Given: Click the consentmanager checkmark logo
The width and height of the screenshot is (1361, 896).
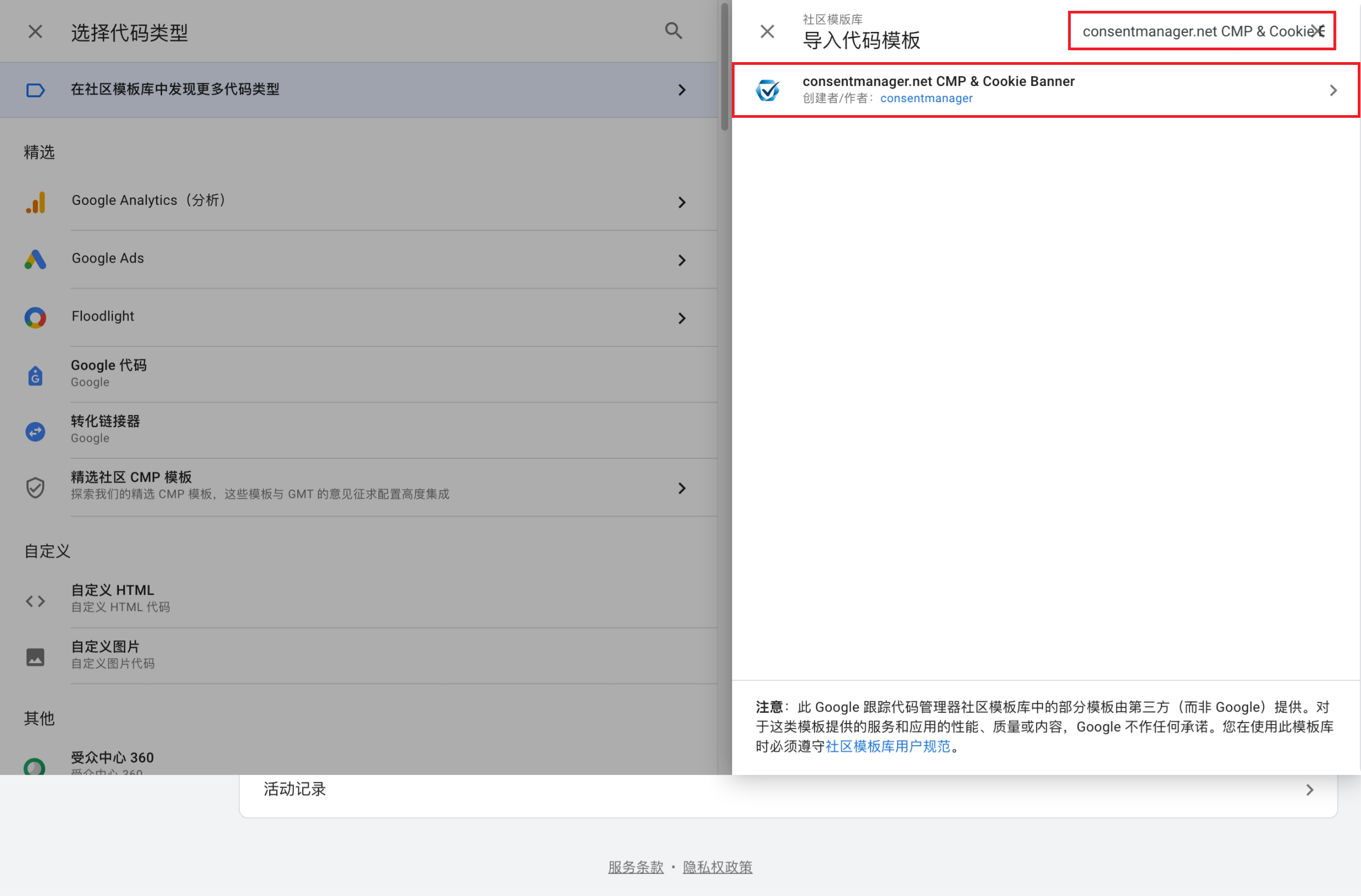Looking at the screenshot, I should [x=767, y=90].
